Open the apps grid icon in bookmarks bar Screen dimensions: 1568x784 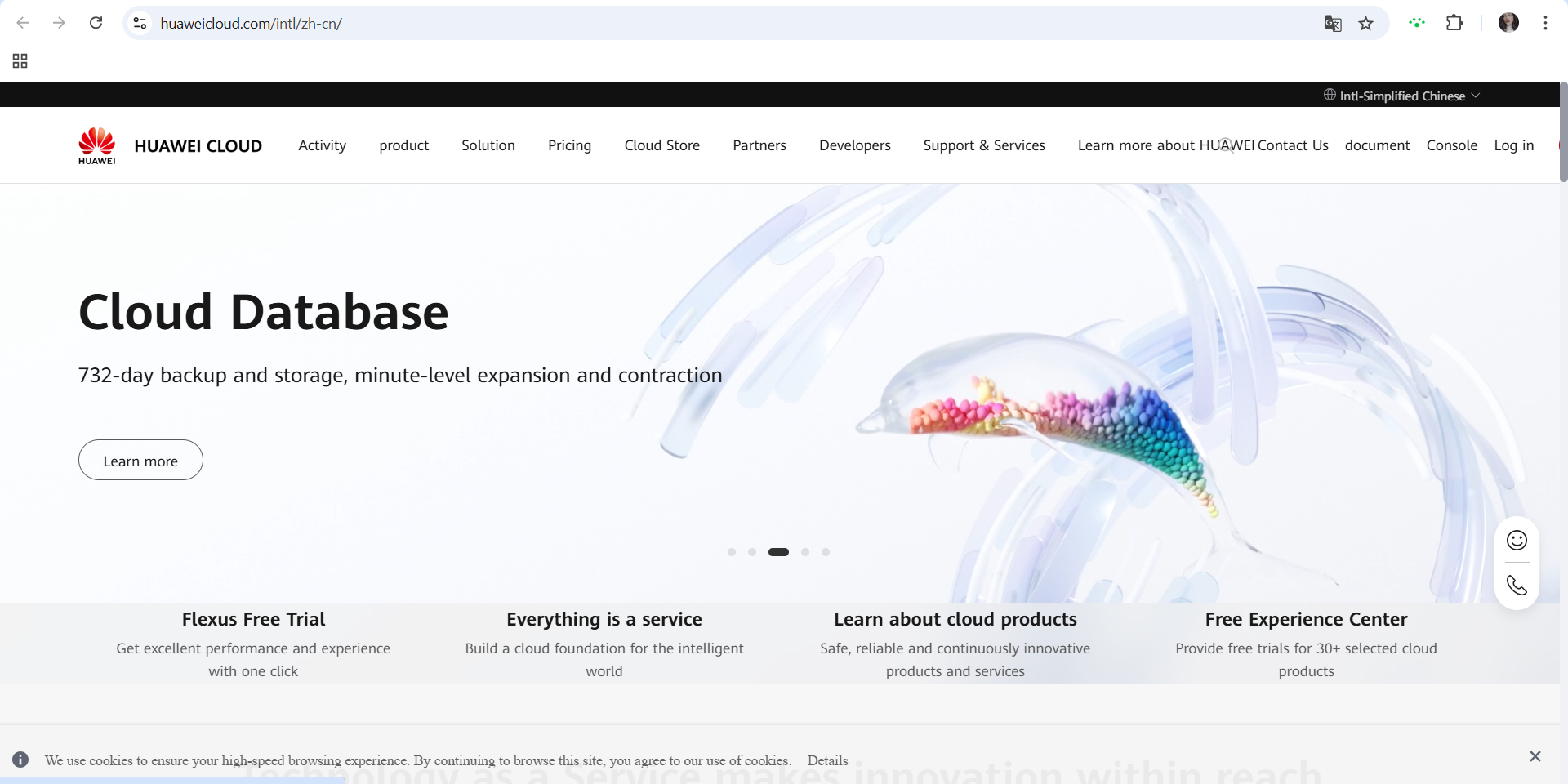pos(20,61)
